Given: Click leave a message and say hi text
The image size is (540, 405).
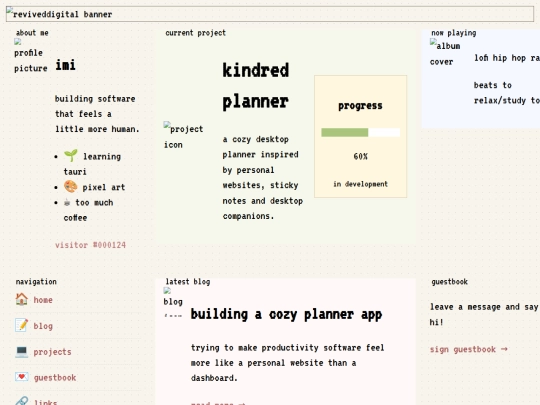Looking at the screenshot, I should click(x=484, y=314).
